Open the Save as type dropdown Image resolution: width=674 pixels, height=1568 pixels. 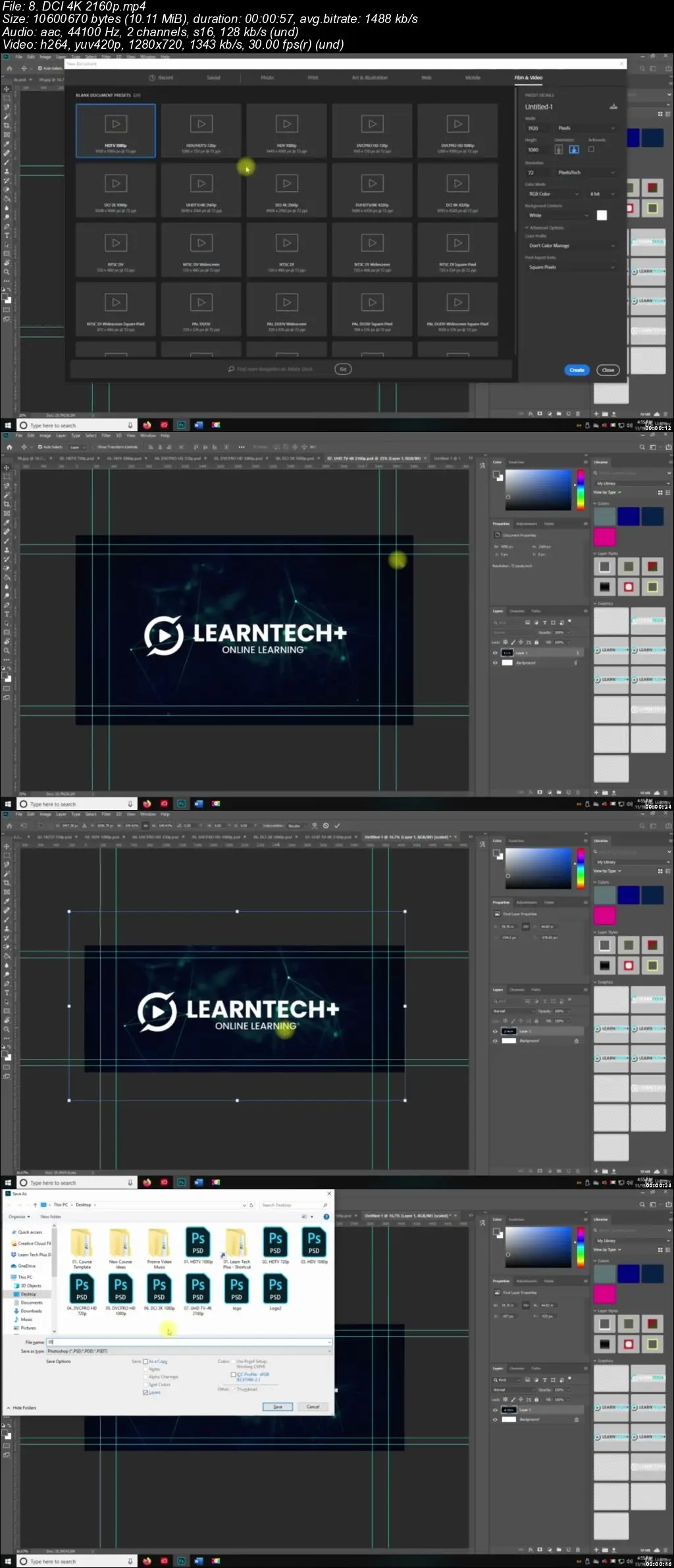click(188, 1351)
